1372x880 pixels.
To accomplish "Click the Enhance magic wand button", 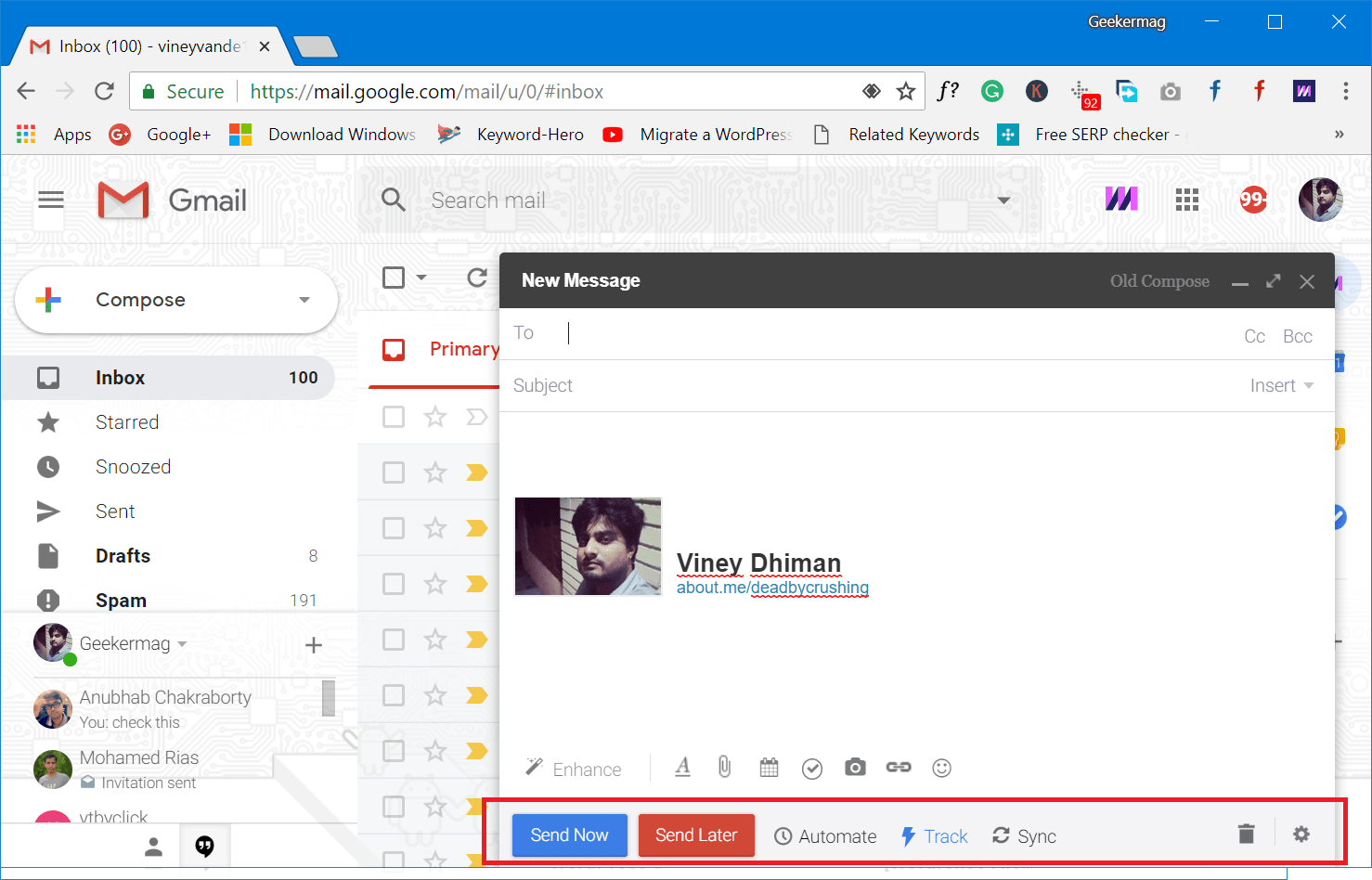I will point(573,769).
